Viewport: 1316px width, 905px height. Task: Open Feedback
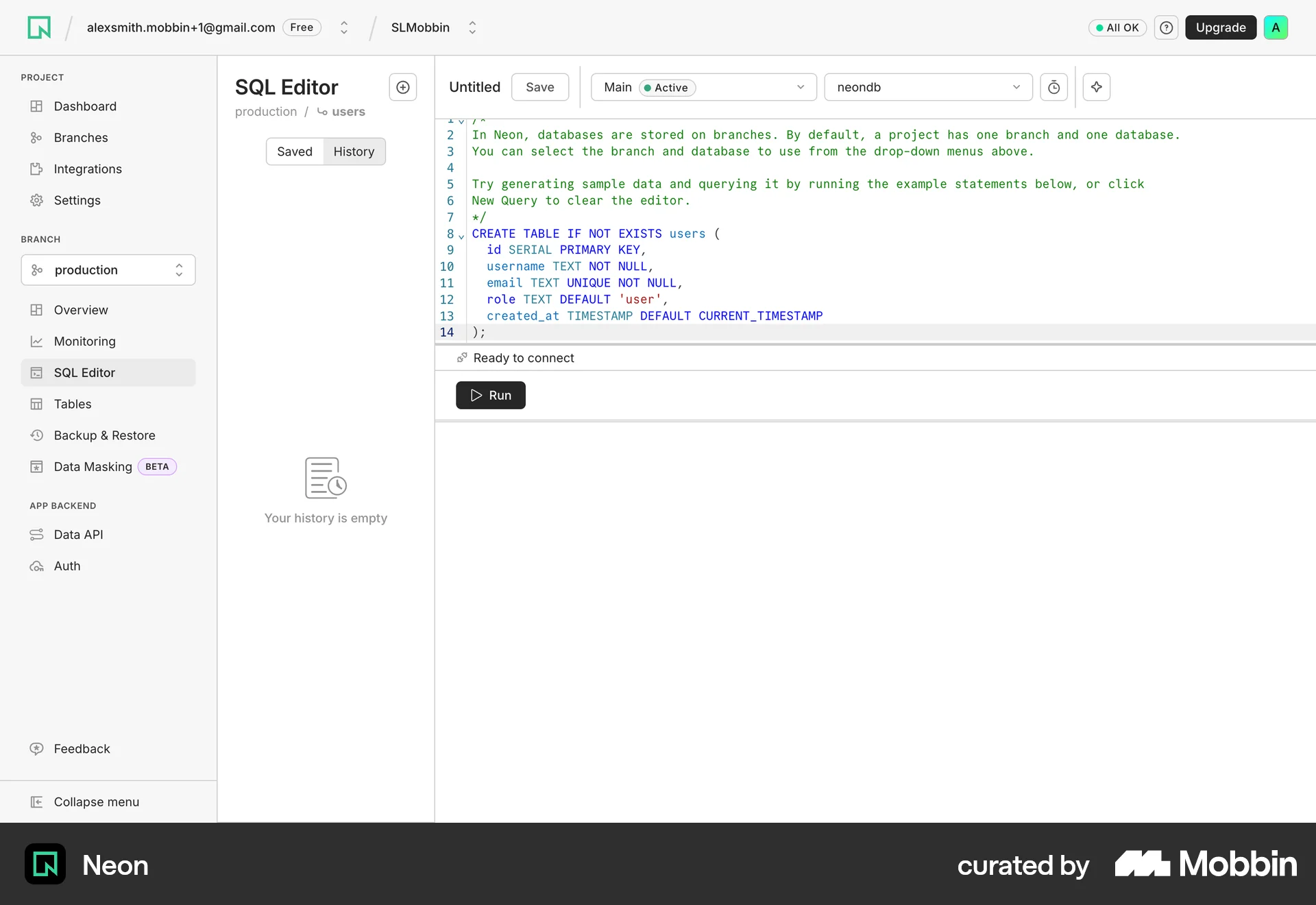coord(108,749)
